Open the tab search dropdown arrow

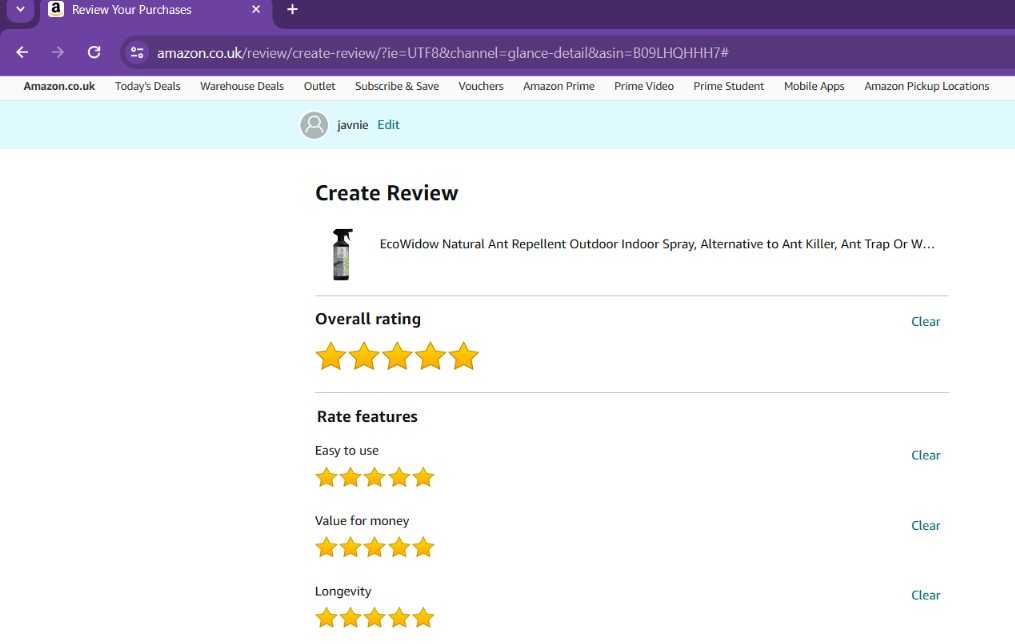(21, 10)
